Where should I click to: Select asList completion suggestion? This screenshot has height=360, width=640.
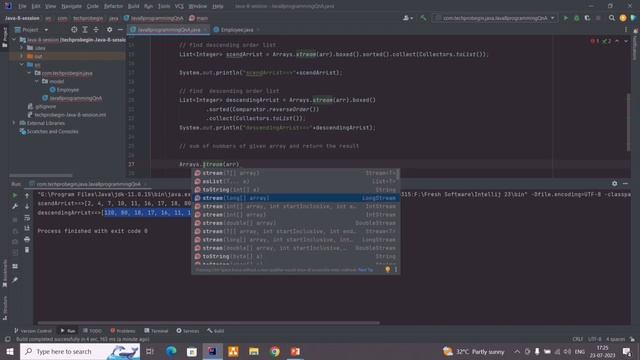coord(296,181)
